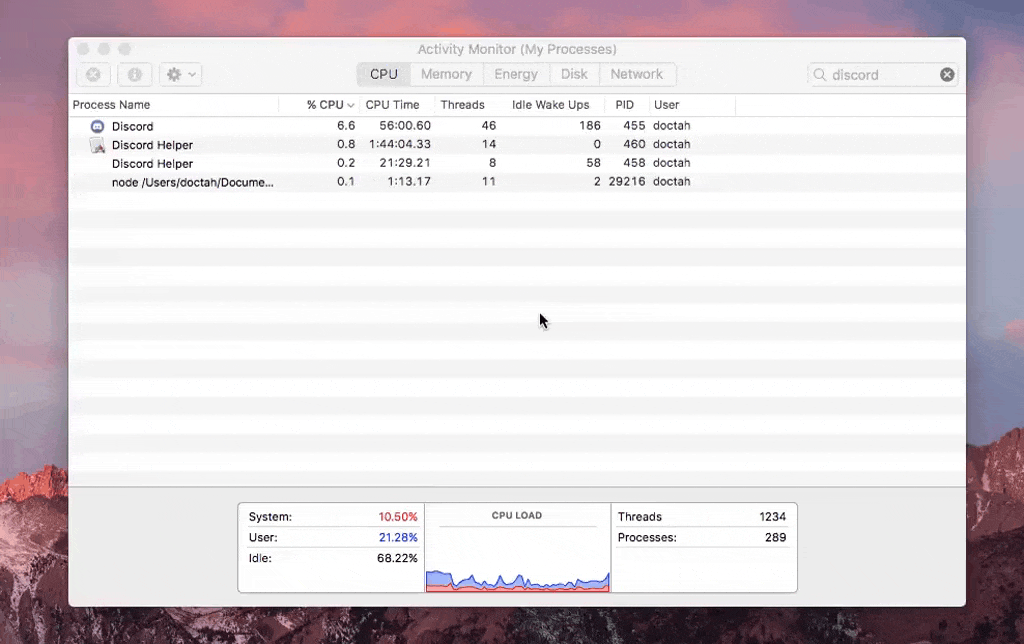Viewport: 1024px width, 644px height.
Task: Clear the search field with the X icon
Action: pos(947,75)
